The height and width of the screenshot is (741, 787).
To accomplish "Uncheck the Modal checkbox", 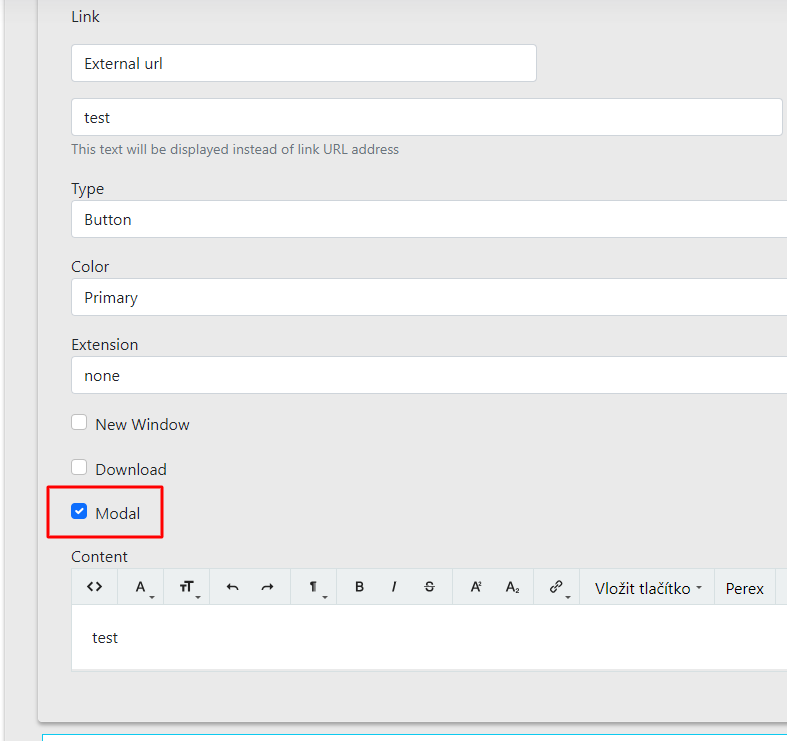I will click(x=80, y=513).
